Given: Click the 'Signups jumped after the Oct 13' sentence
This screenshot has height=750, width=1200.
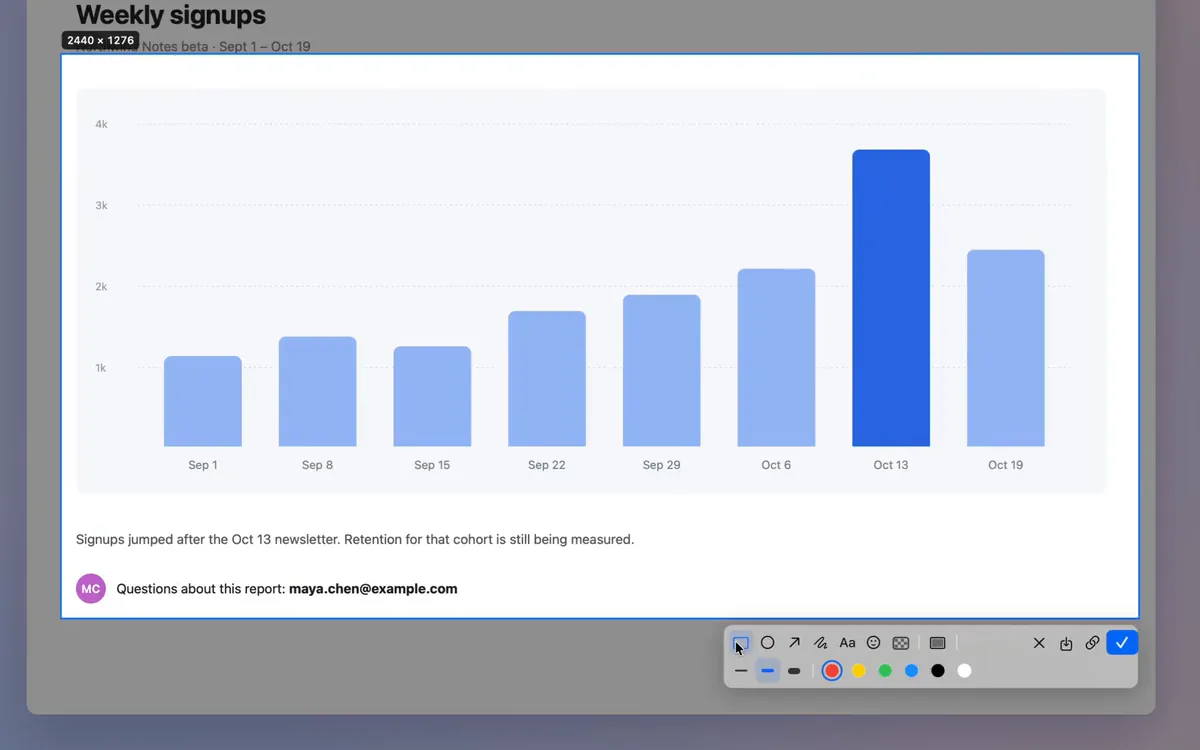Looking at the screenshot, I should (355, 539).
